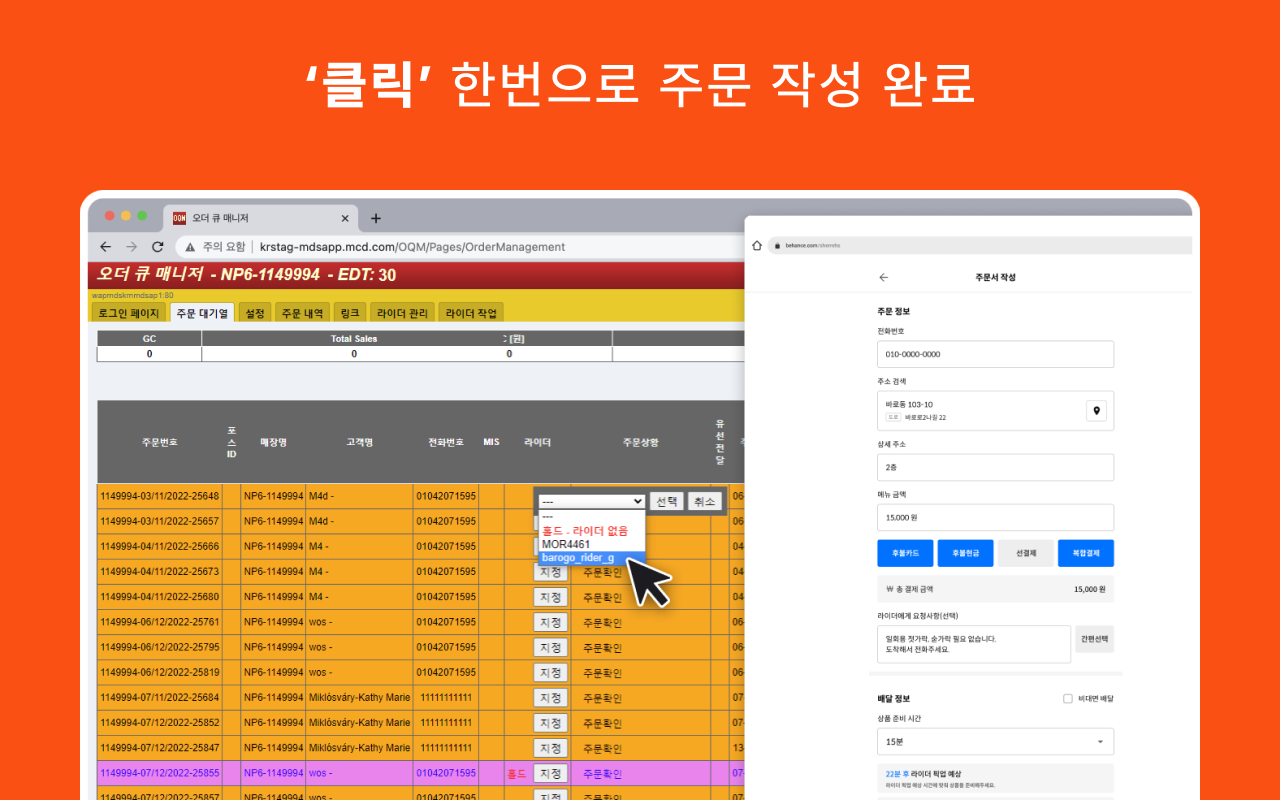The width and height of the screenshot is (1280, 800).
Task: Click the OQM favicon on the browser tab
Action: pos(180,218)
